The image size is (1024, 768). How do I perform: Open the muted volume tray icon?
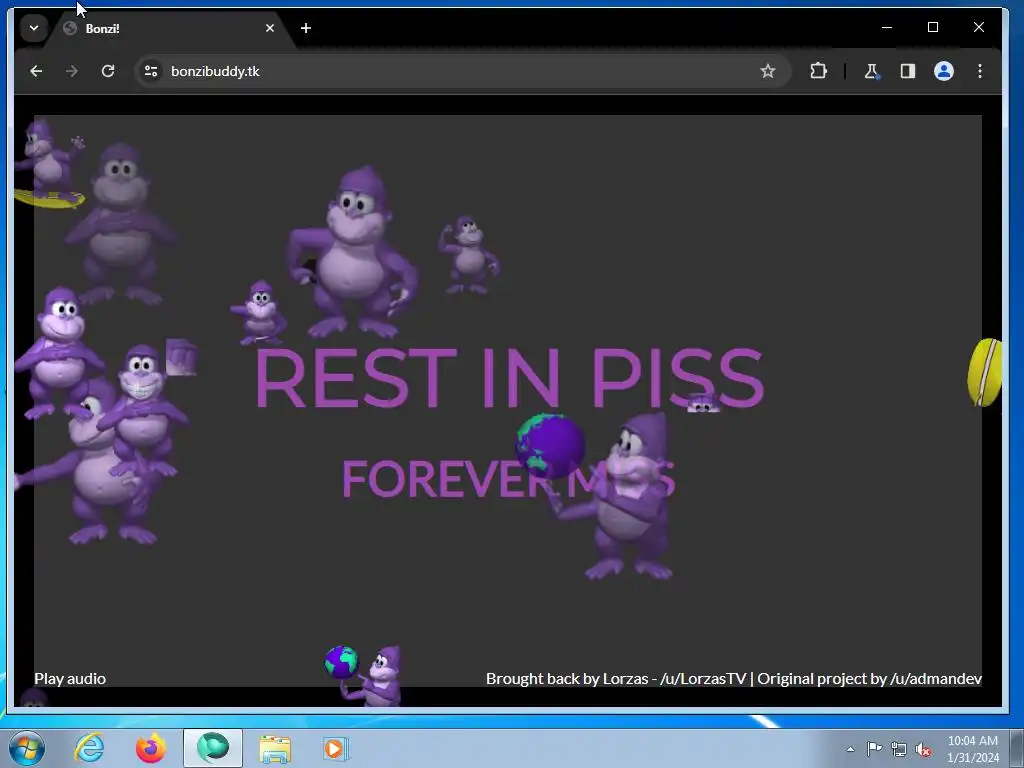click(x=923, y=750)
